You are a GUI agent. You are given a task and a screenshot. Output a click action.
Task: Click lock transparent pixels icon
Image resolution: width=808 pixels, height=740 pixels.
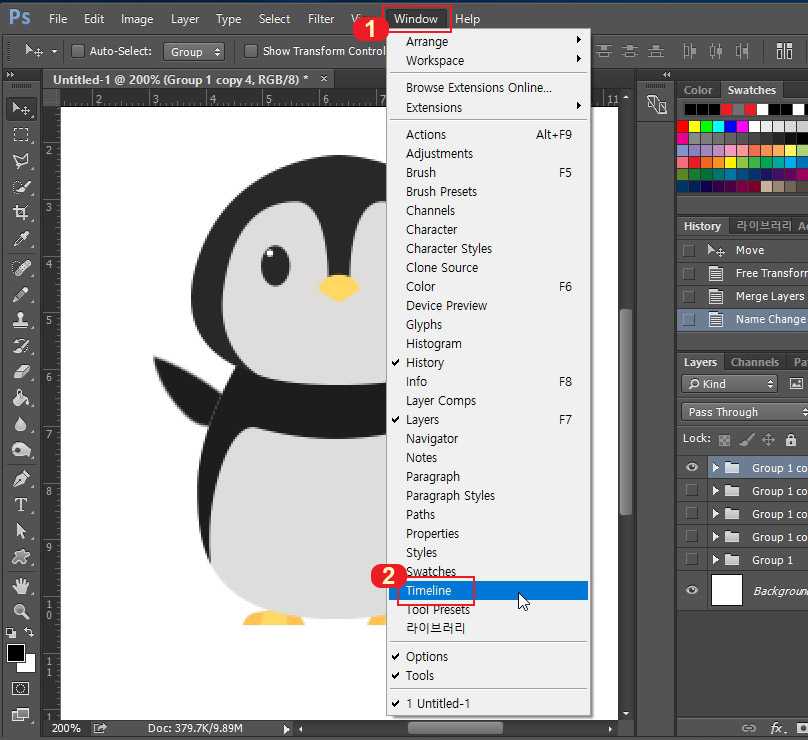click(725, 440)
